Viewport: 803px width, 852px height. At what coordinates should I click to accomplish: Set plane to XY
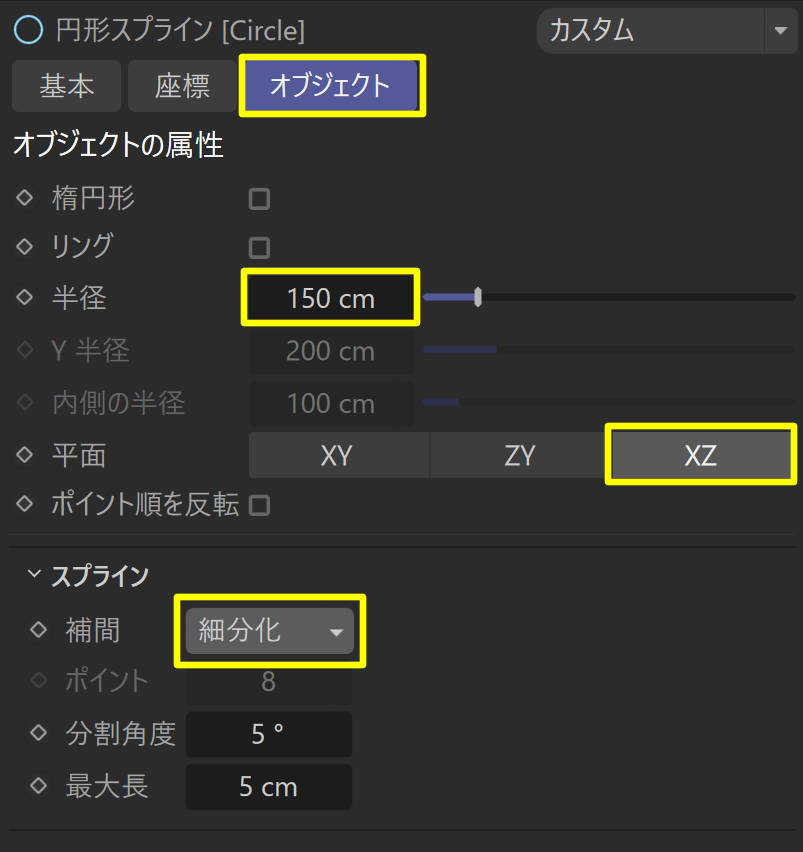click(337, 455)
